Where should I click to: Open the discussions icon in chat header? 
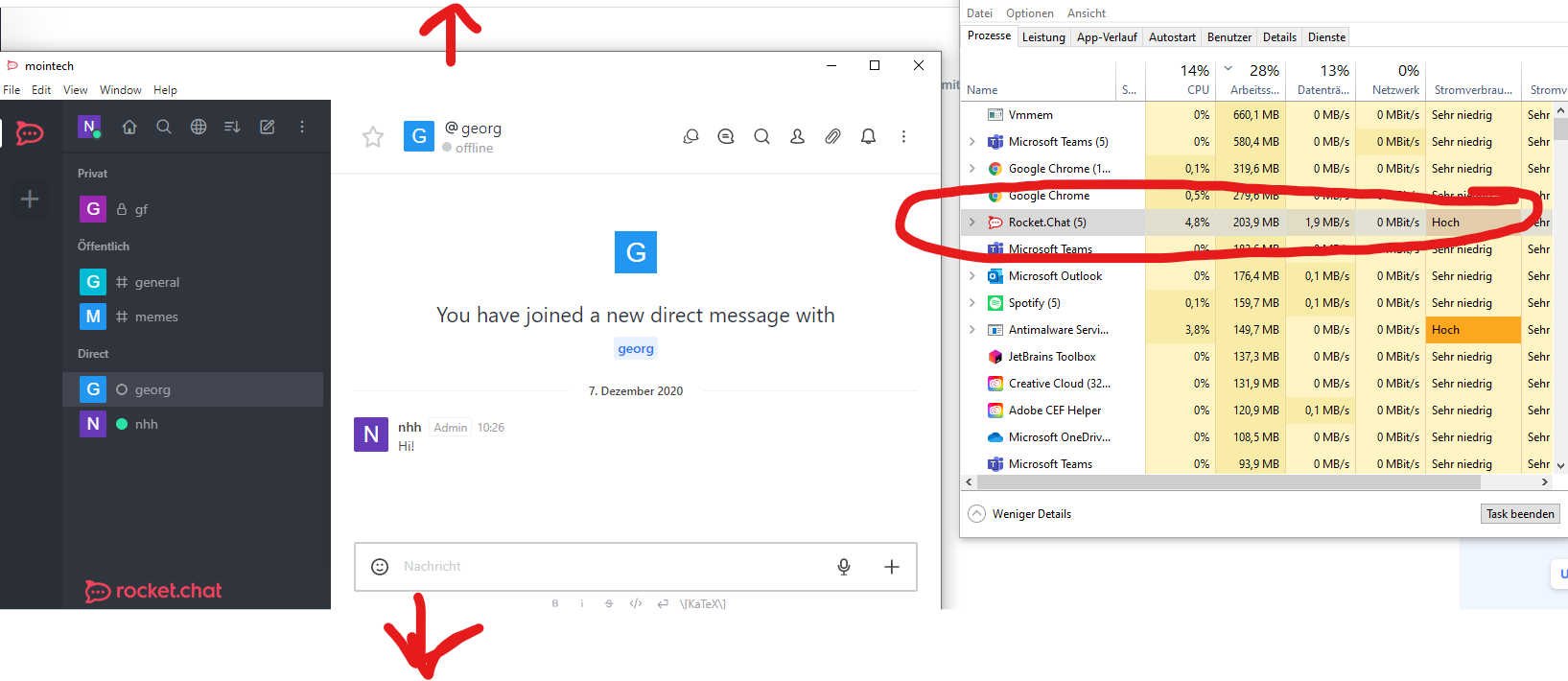click(x=726, y=136)
